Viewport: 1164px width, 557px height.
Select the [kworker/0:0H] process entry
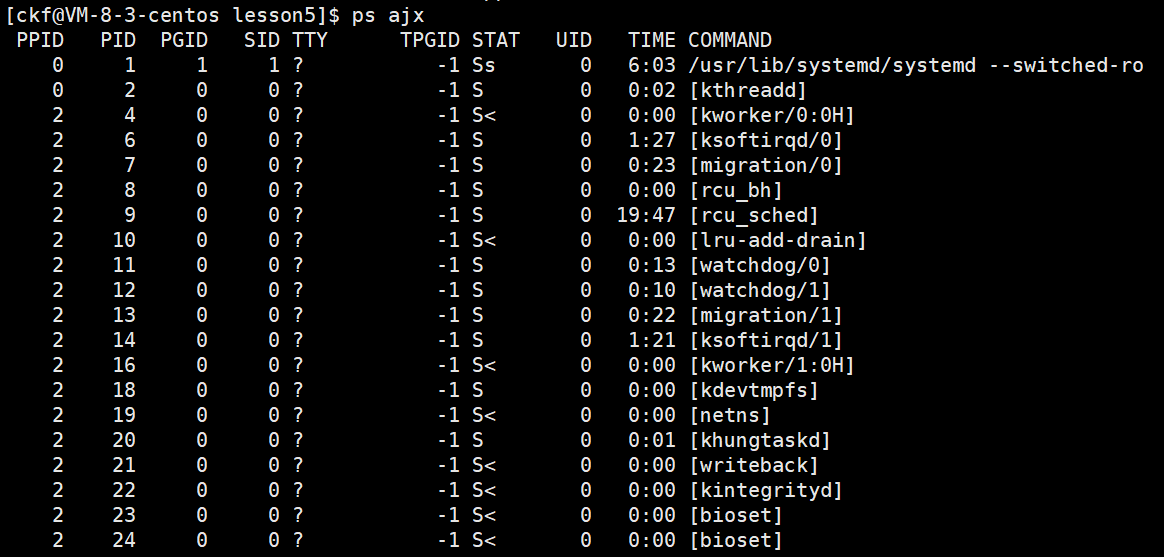(772, 115)
